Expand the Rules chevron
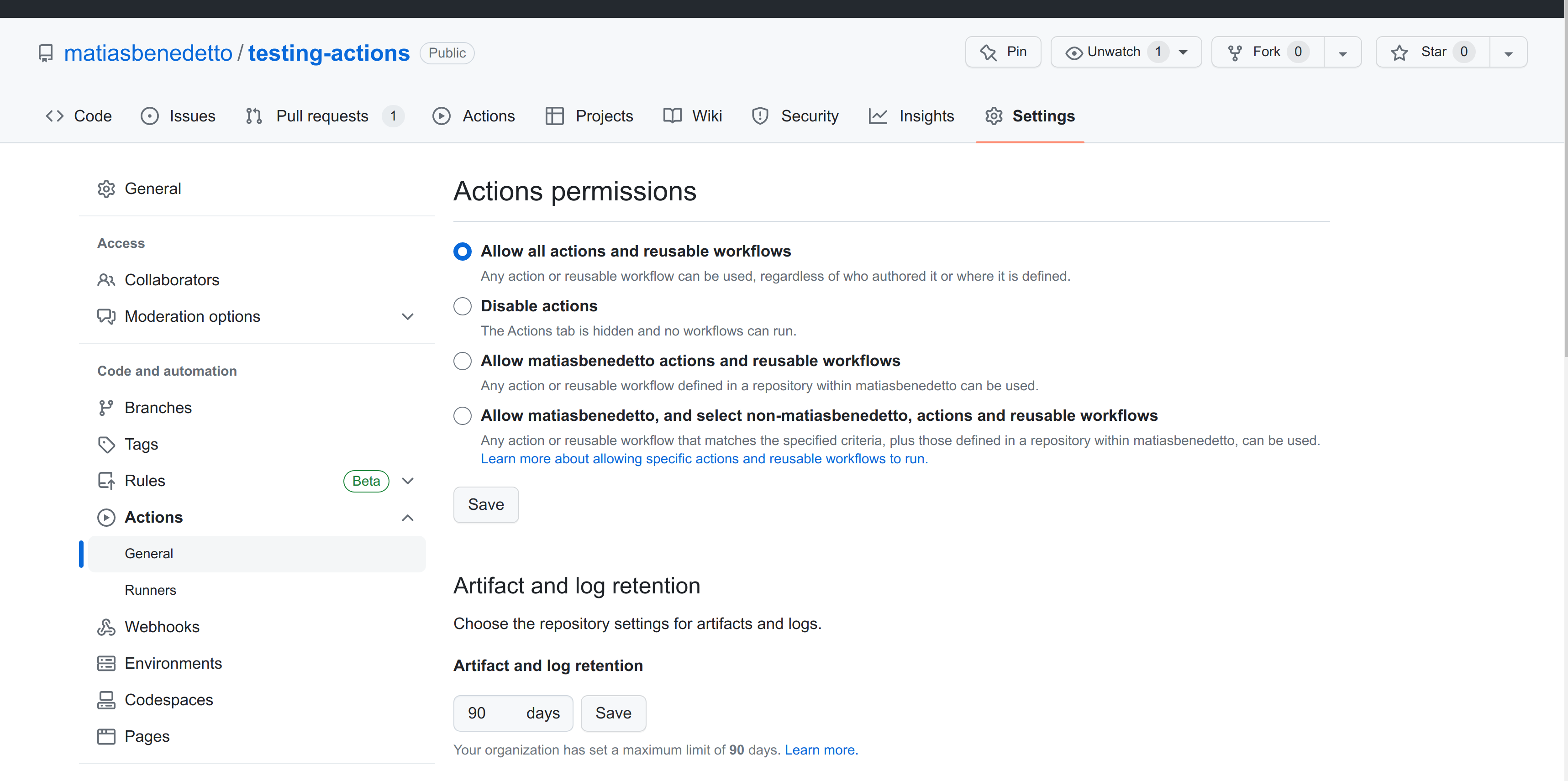Image resolution: width=1568 pixels, height=781 pixels. tap(408, 481)
